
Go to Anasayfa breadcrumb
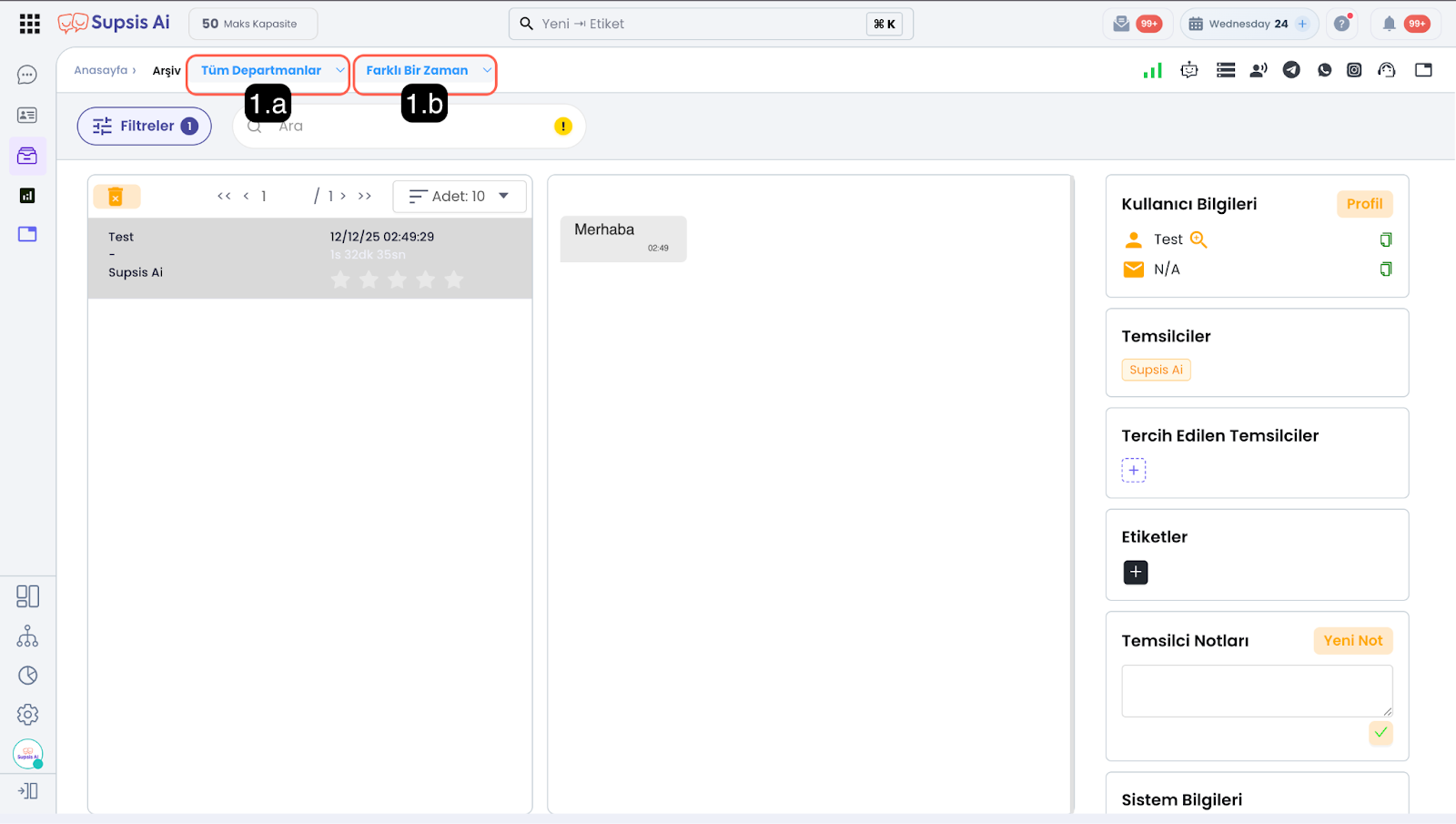click(x=101, y=70)
